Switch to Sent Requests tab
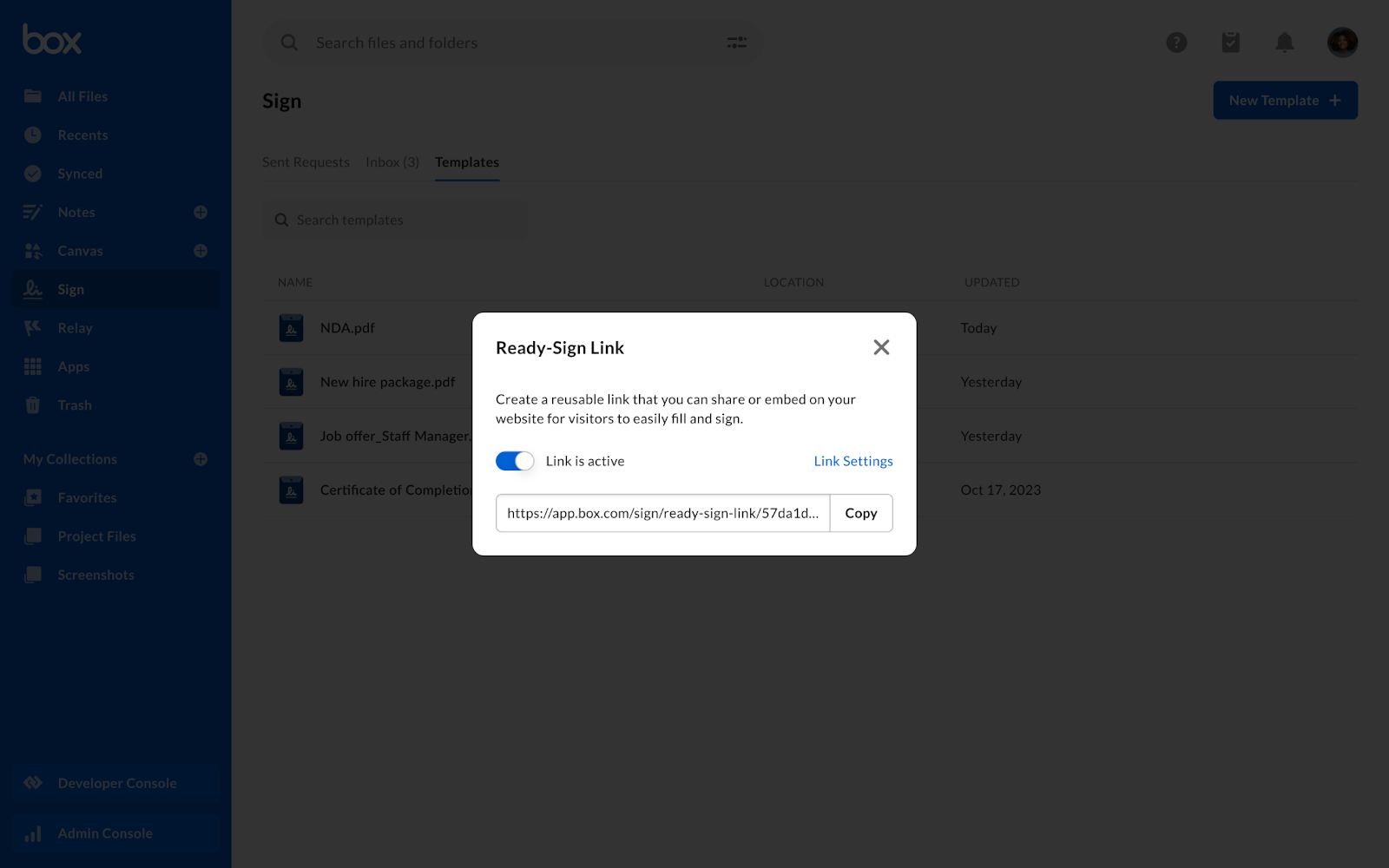Image resolution: width=1389 pixels, height=868 pixels. [306, 162]
